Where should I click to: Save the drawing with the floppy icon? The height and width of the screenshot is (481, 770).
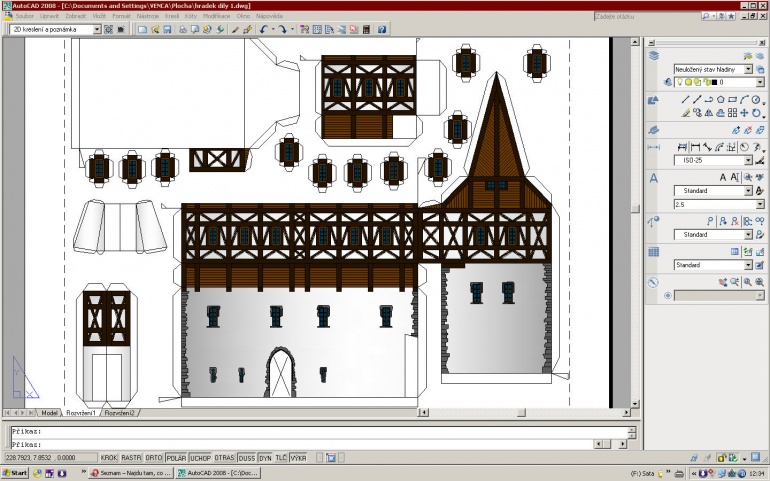167,29
